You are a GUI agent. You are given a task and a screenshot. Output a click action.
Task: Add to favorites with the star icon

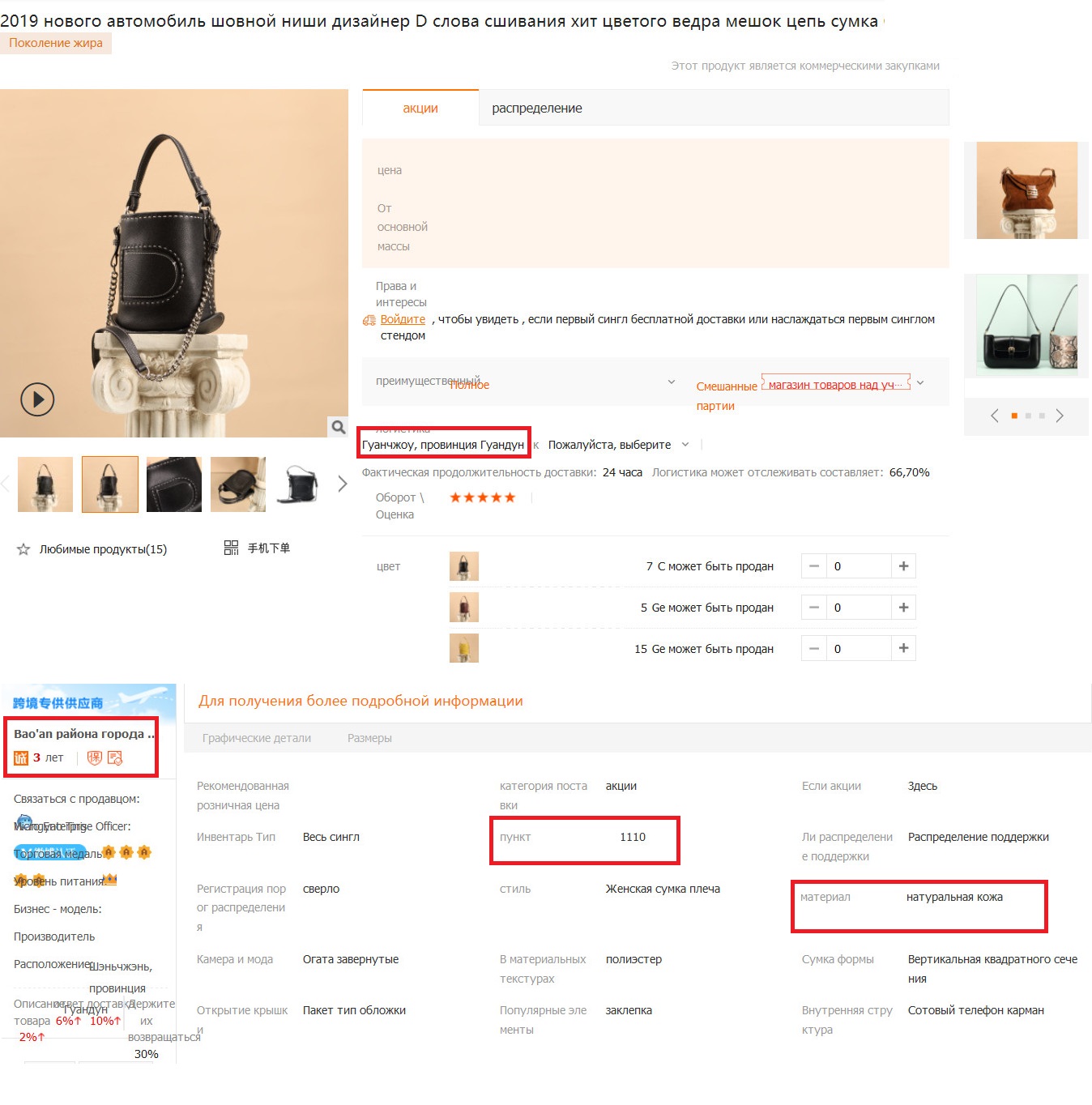click(23, 549)
